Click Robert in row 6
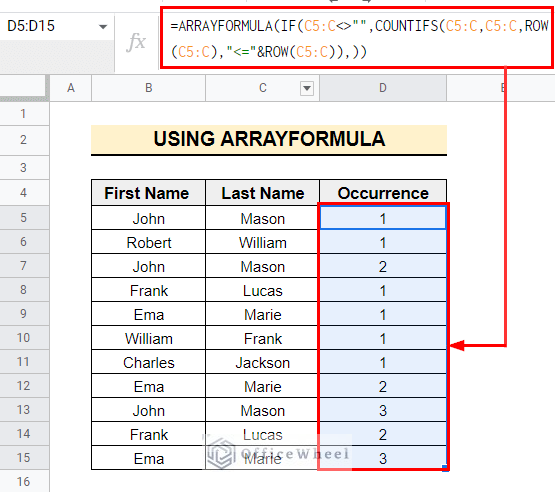This screenshot has height=492, width=555. point(149,243)
